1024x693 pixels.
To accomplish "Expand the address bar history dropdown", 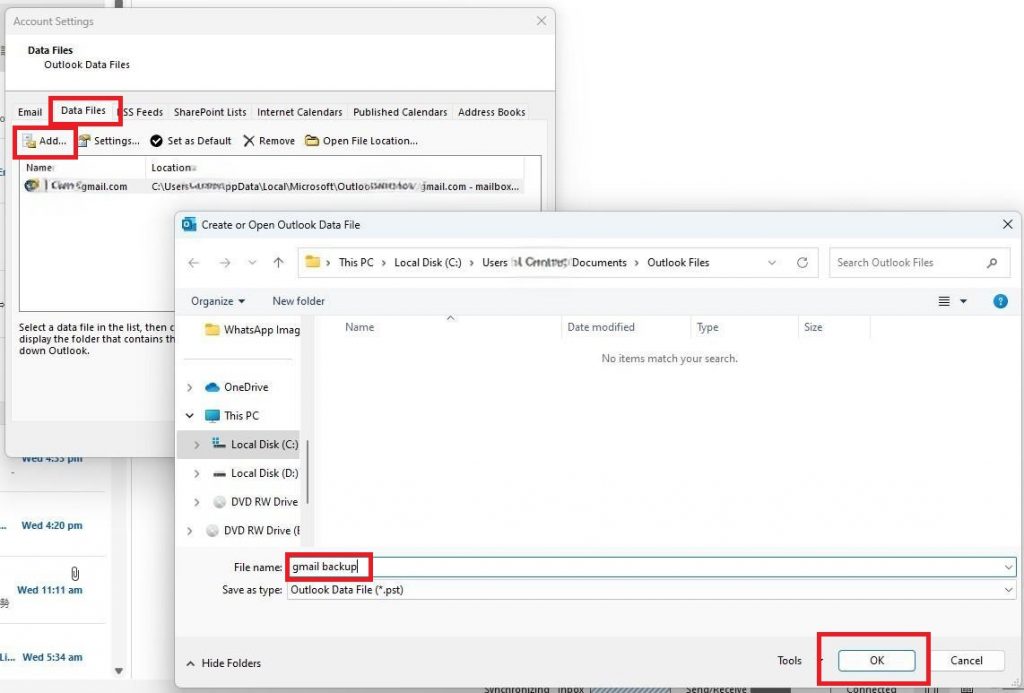I will (772, 263).
